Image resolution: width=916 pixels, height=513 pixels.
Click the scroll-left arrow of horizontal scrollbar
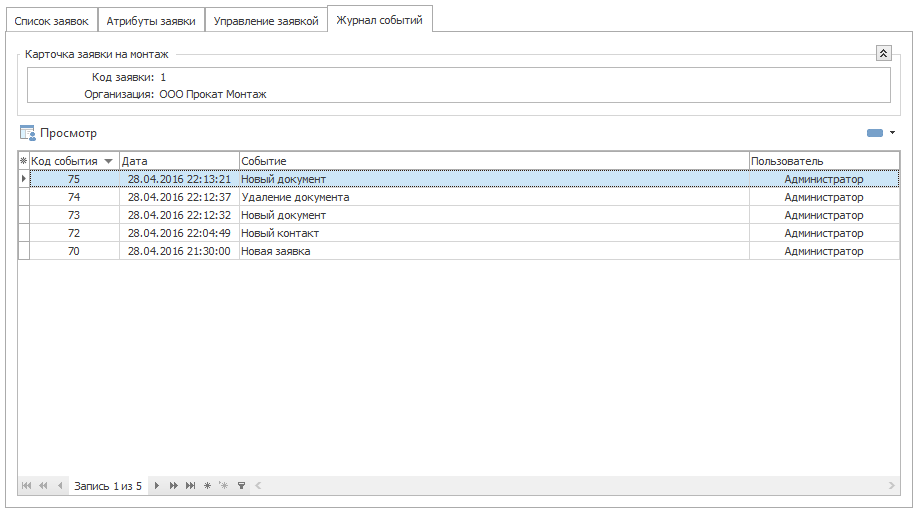point(258,486)
